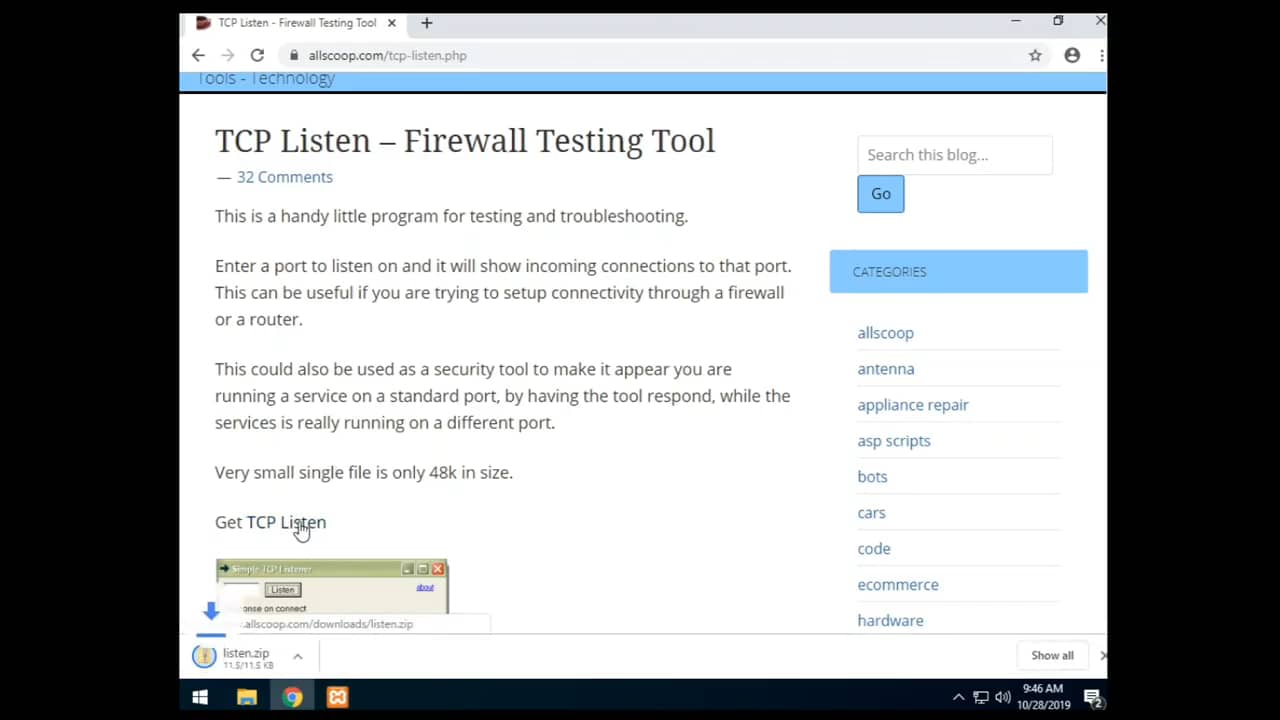Open the appliance repair category
The width and height of the screenshot is (1280, 720).
coord(912,405)
